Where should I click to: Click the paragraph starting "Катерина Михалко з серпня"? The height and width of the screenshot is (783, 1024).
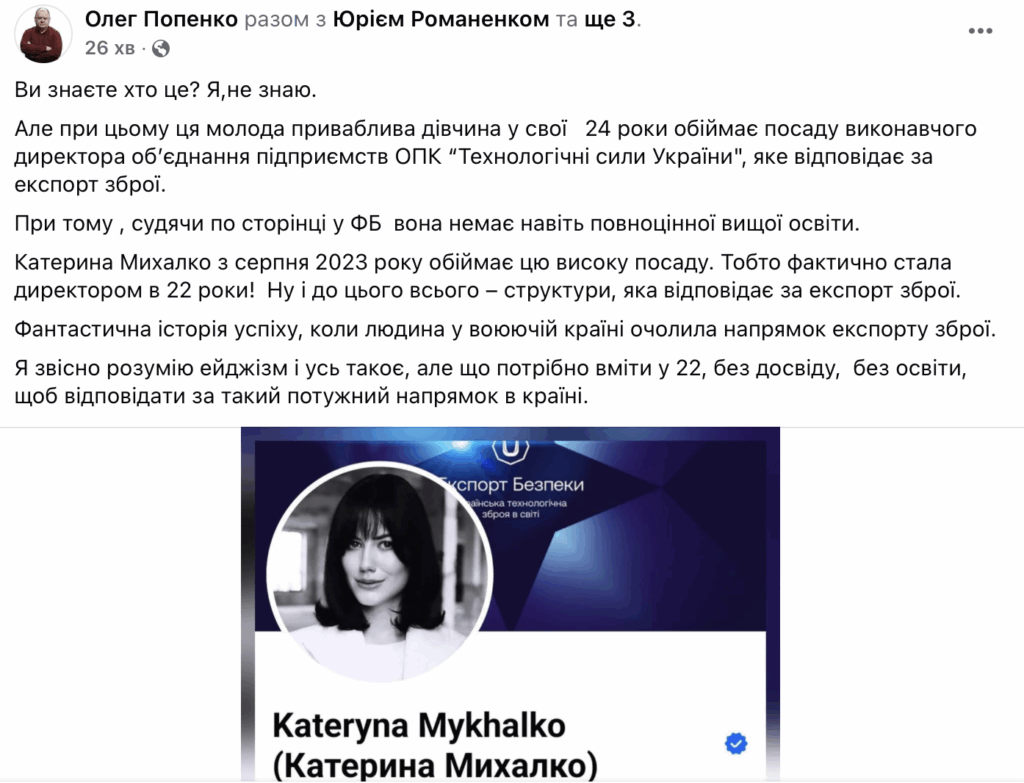click(x=488, y=276)
